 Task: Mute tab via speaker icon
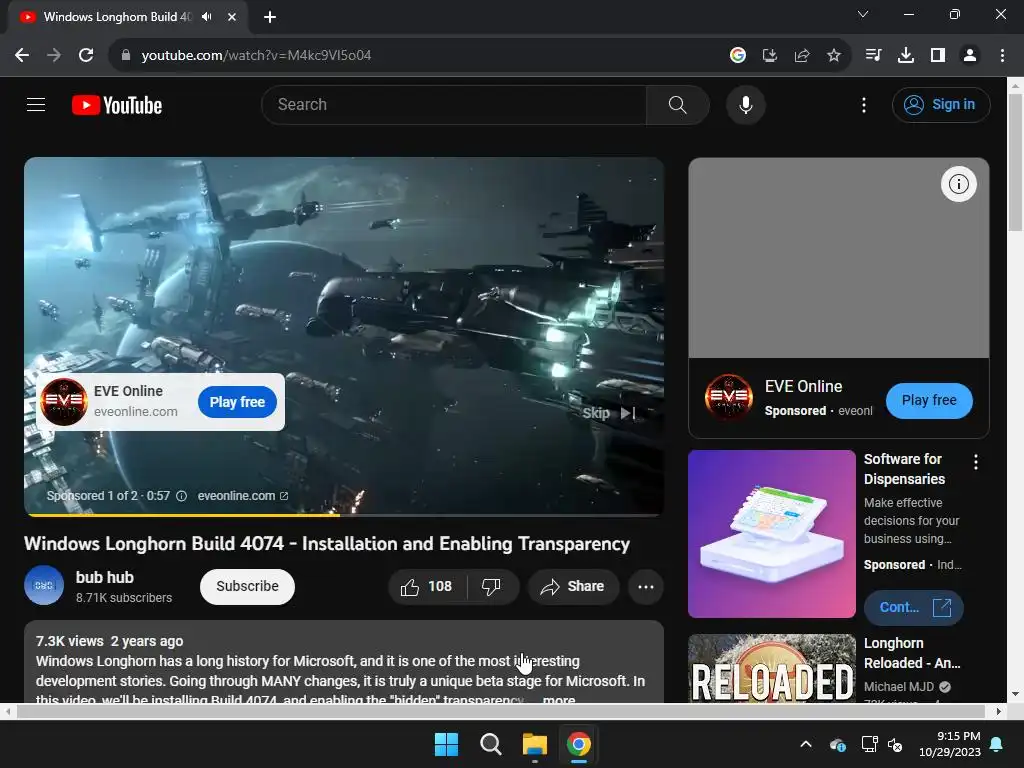(x=207, y=16)
